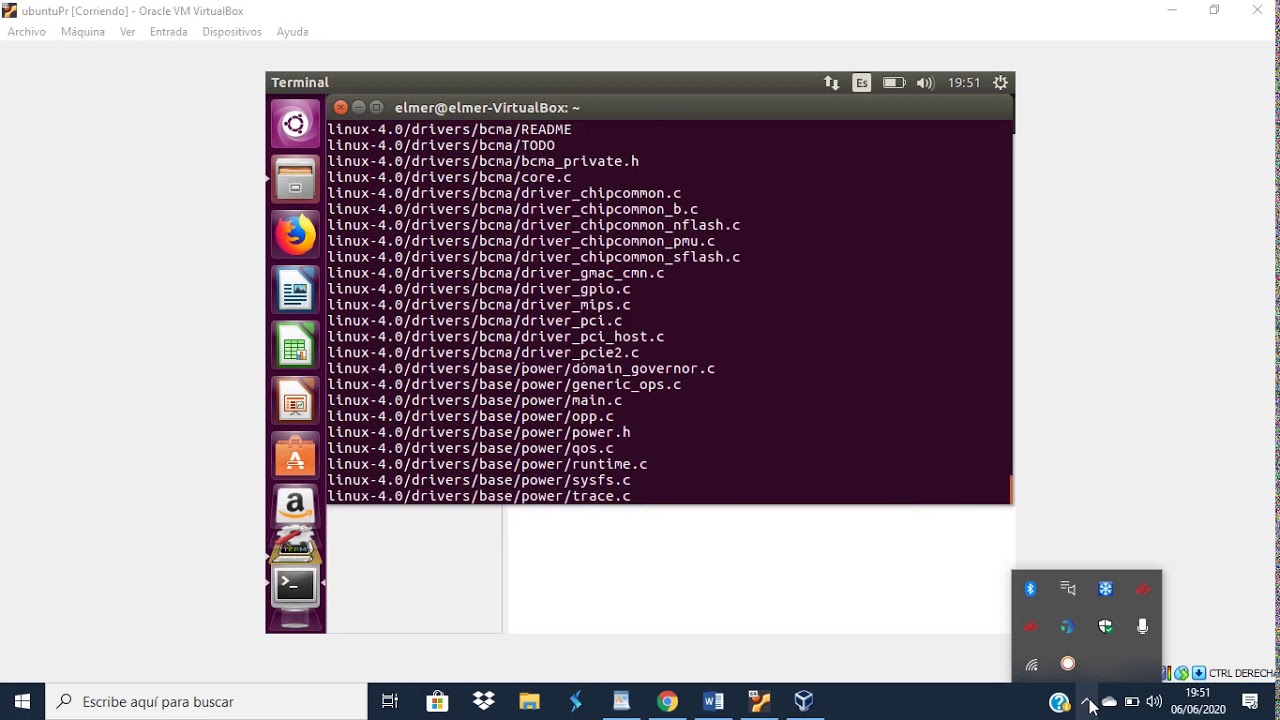Screen dimensions: 1280x720
Task: Click Windows taskbar date and time
Action: (x=1198, y=702)
